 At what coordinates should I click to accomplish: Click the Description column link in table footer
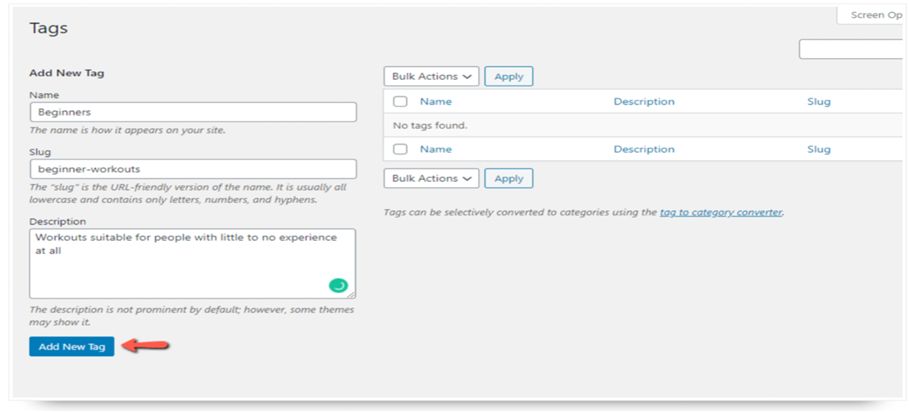pos(644,149)
